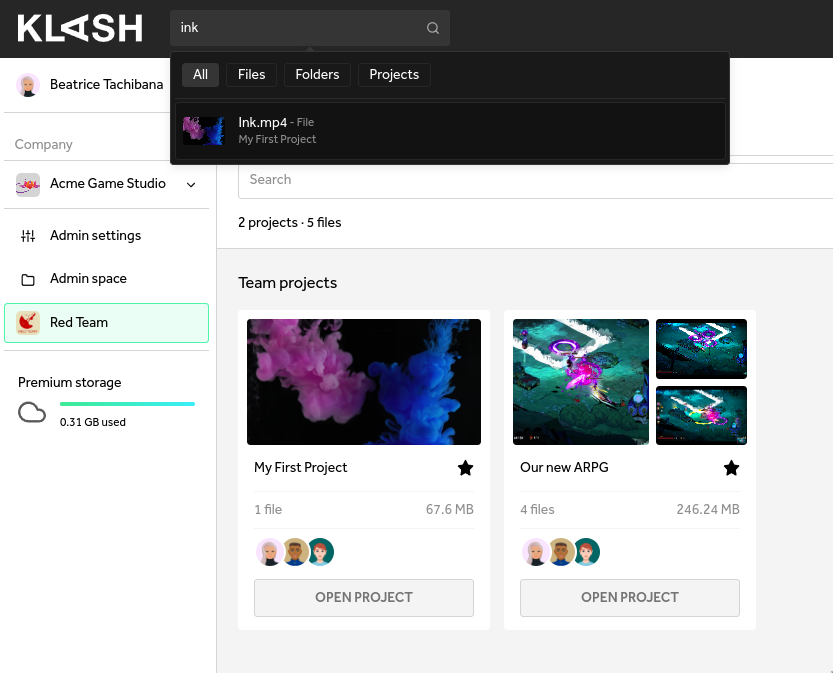Click the My First Project title
Screen dimensions: 833x673
[301, 467]
